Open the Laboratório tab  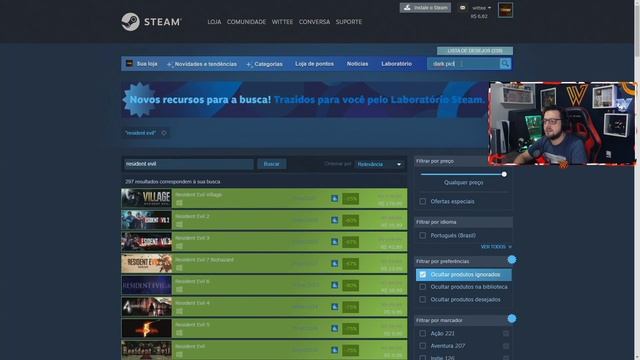(396, 64)
